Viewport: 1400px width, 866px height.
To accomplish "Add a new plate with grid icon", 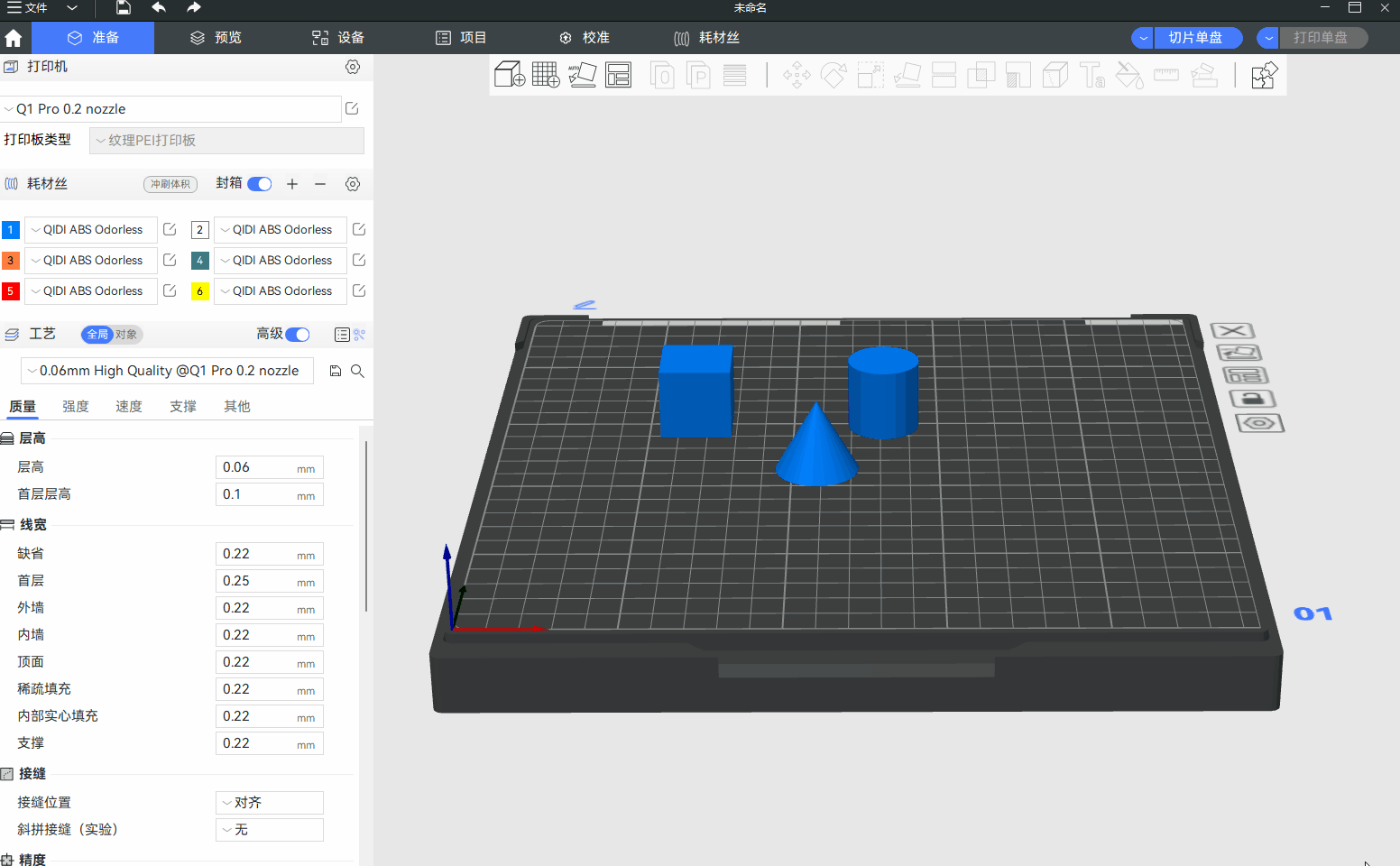I will (x=546, y=75).
